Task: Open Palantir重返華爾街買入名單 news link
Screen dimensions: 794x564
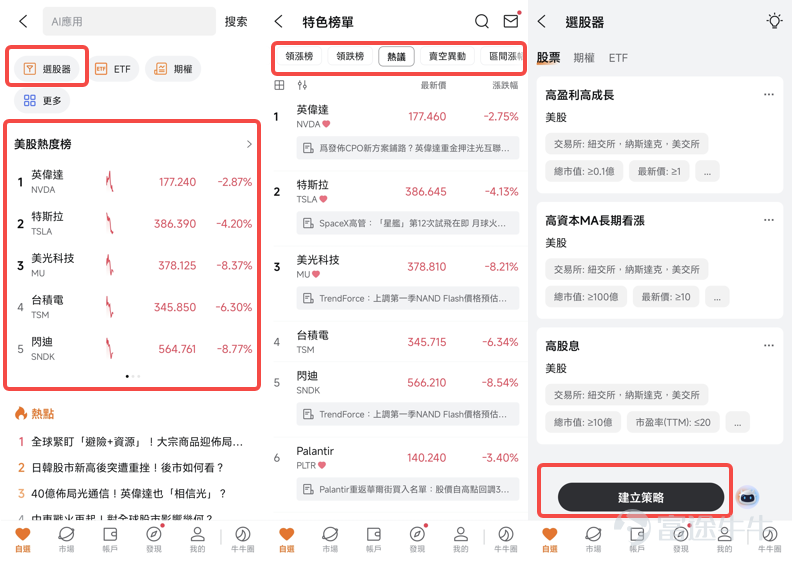Action: (408, 490)
